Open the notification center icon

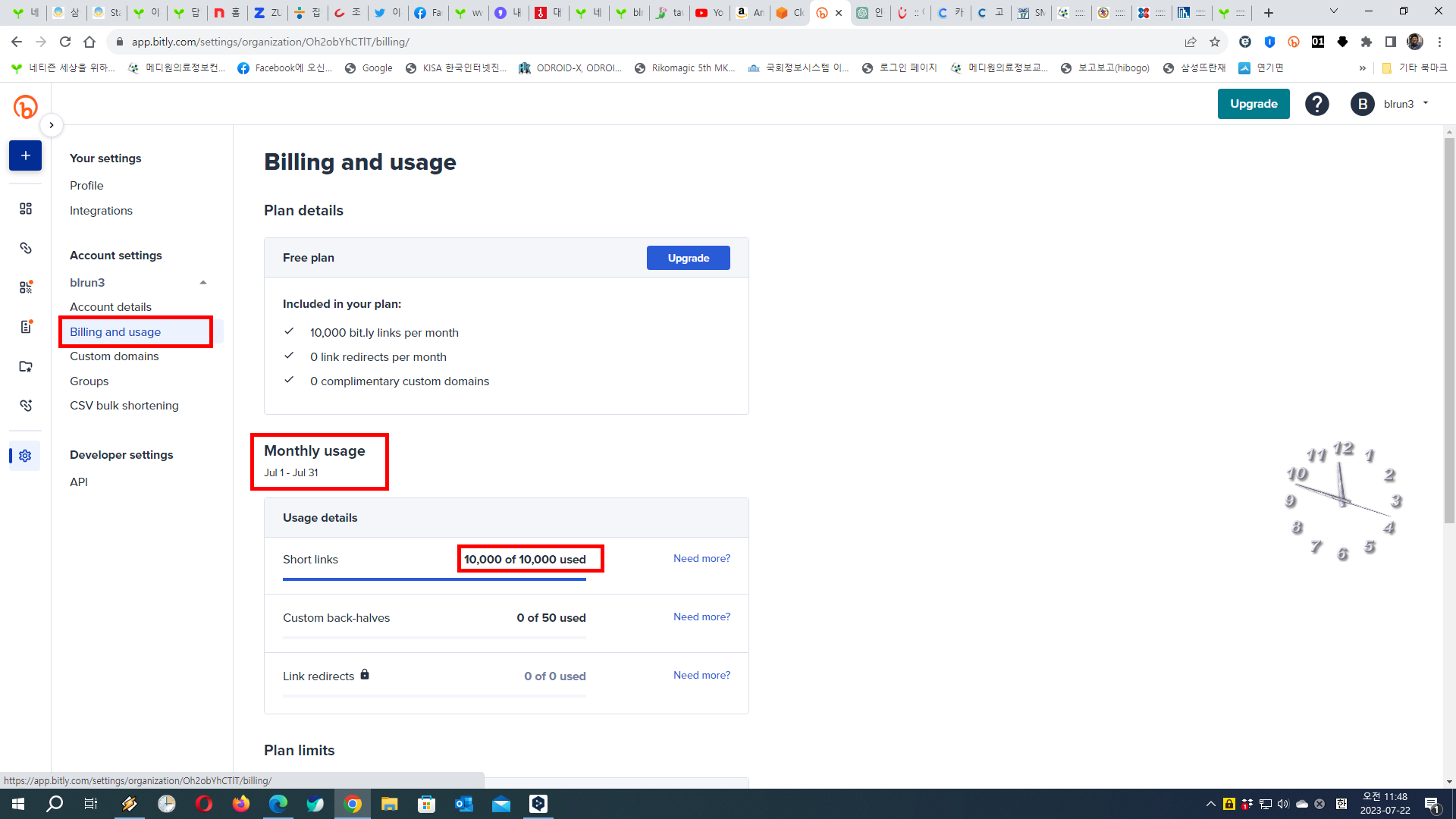point(1432,804)
